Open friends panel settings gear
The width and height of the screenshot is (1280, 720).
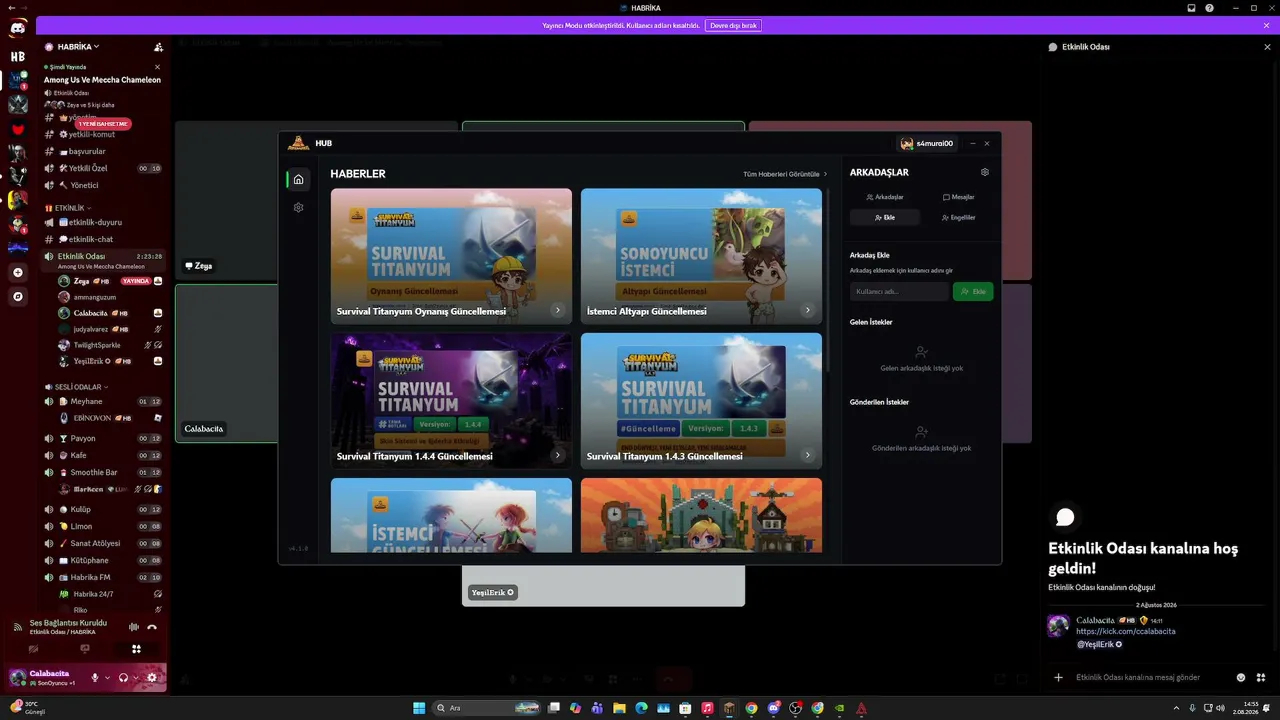coord(985,172)
